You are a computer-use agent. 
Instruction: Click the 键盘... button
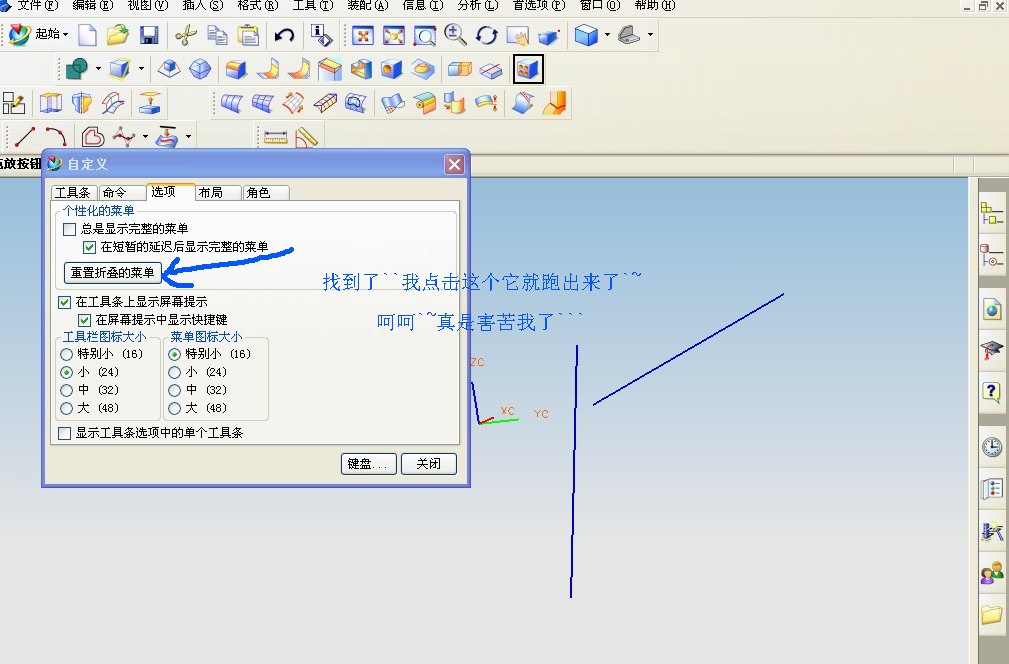coord(368,464)
